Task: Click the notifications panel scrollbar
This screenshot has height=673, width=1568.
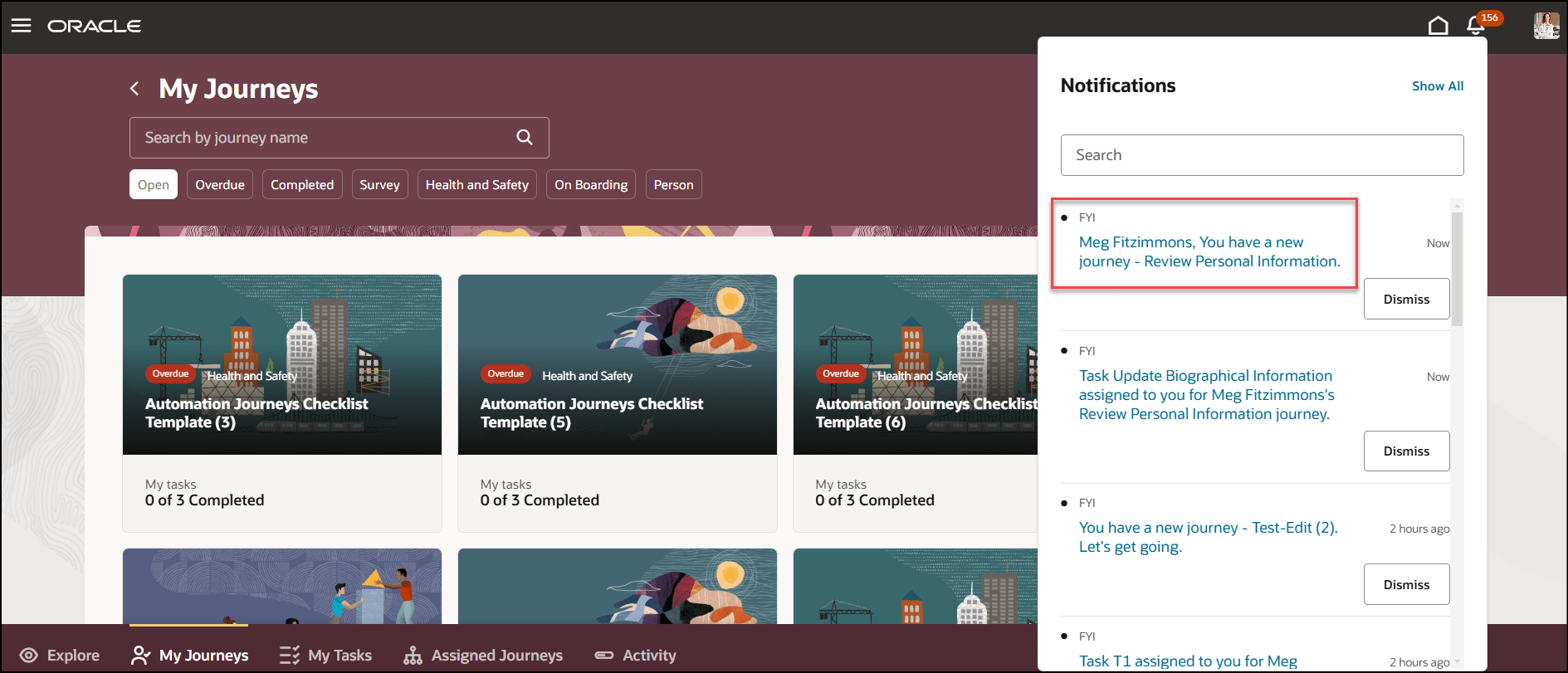Action: [1457, 269]
